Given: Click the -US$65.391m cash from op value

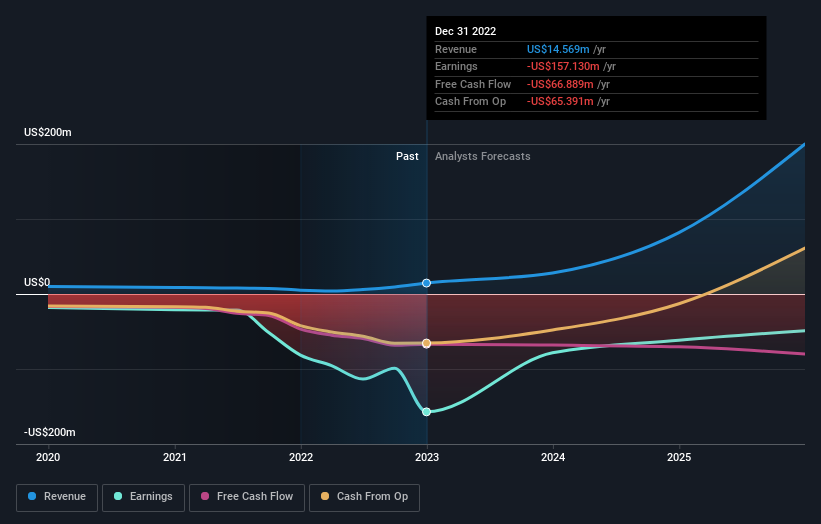Looking at the screenshot, I should (560, 102).
